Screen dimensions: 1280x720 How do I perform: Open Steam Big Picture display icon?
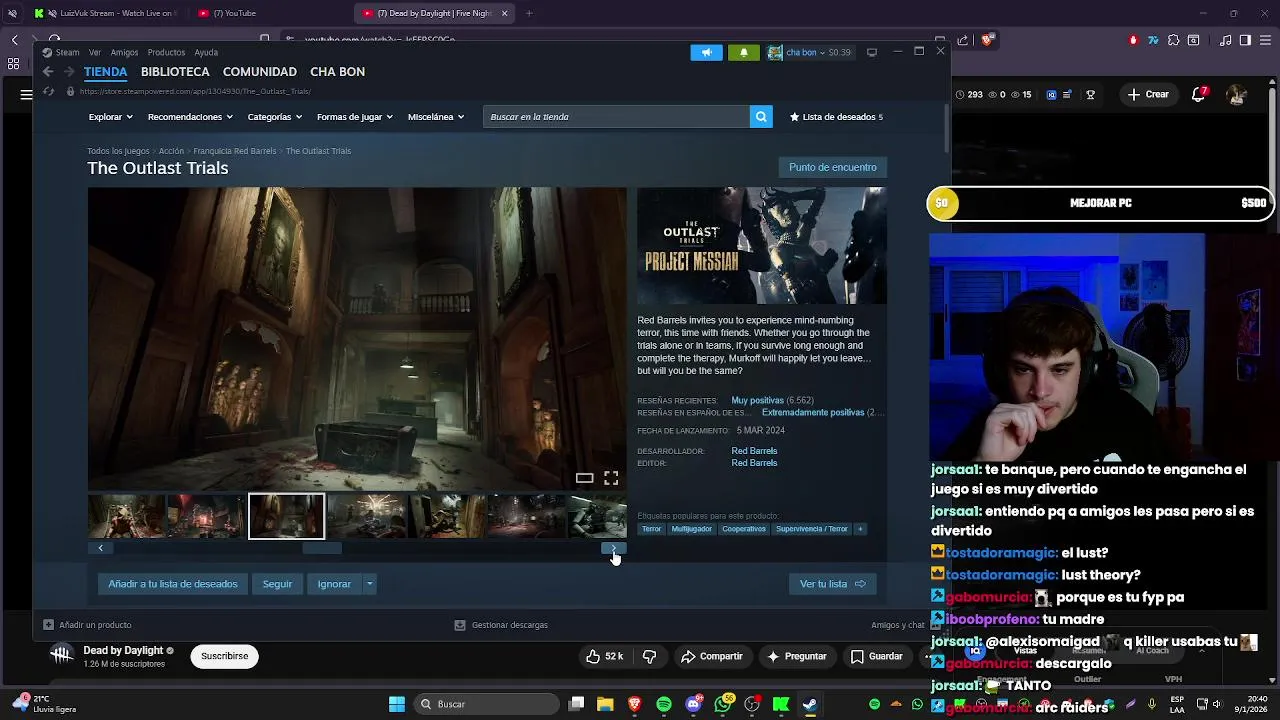872,52
